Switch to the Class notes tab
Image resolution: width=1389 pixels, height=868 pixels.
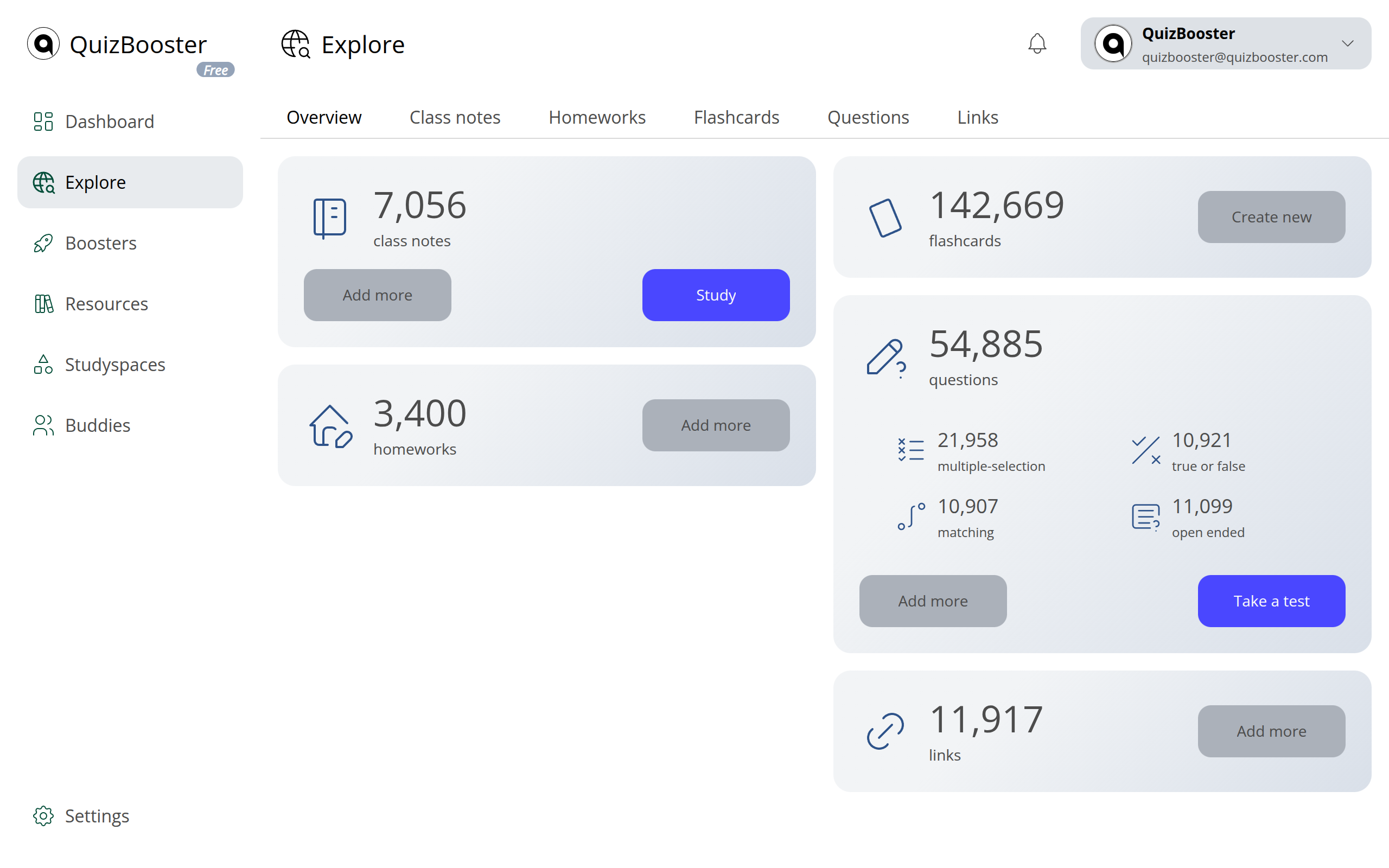[x=455, y=117]
